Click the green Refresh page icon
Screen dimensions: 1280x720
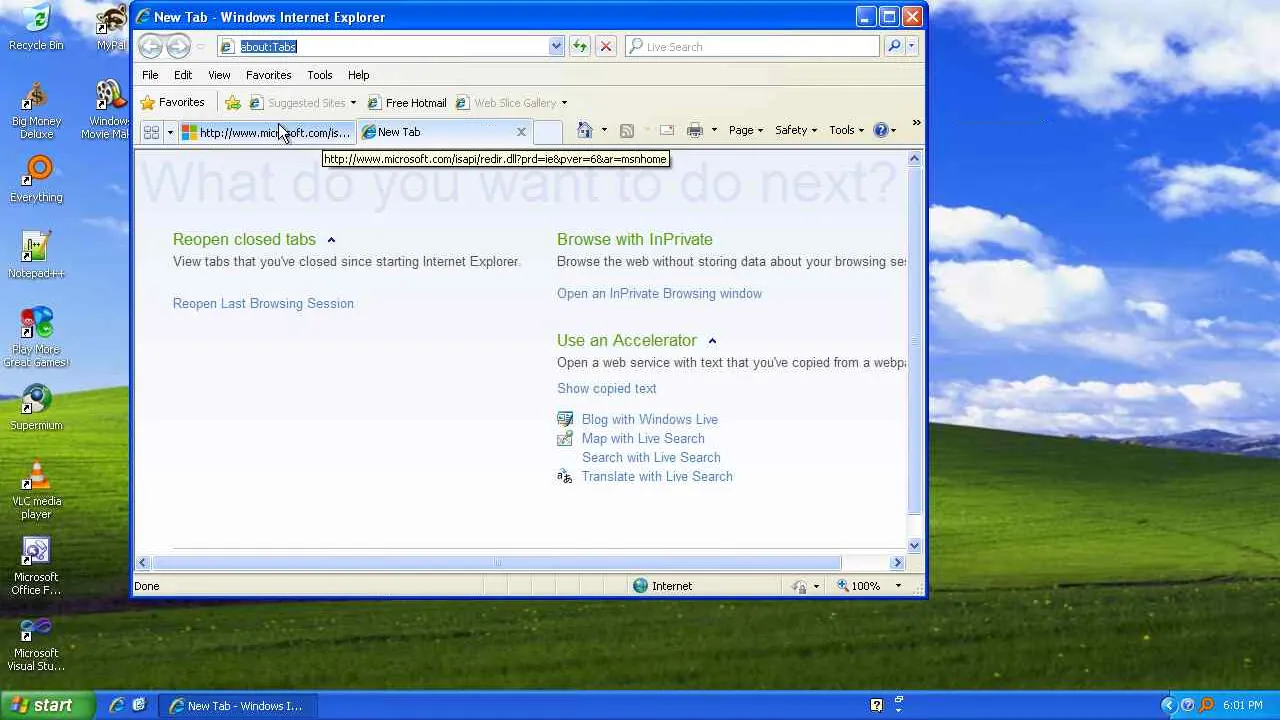[579, 46]
